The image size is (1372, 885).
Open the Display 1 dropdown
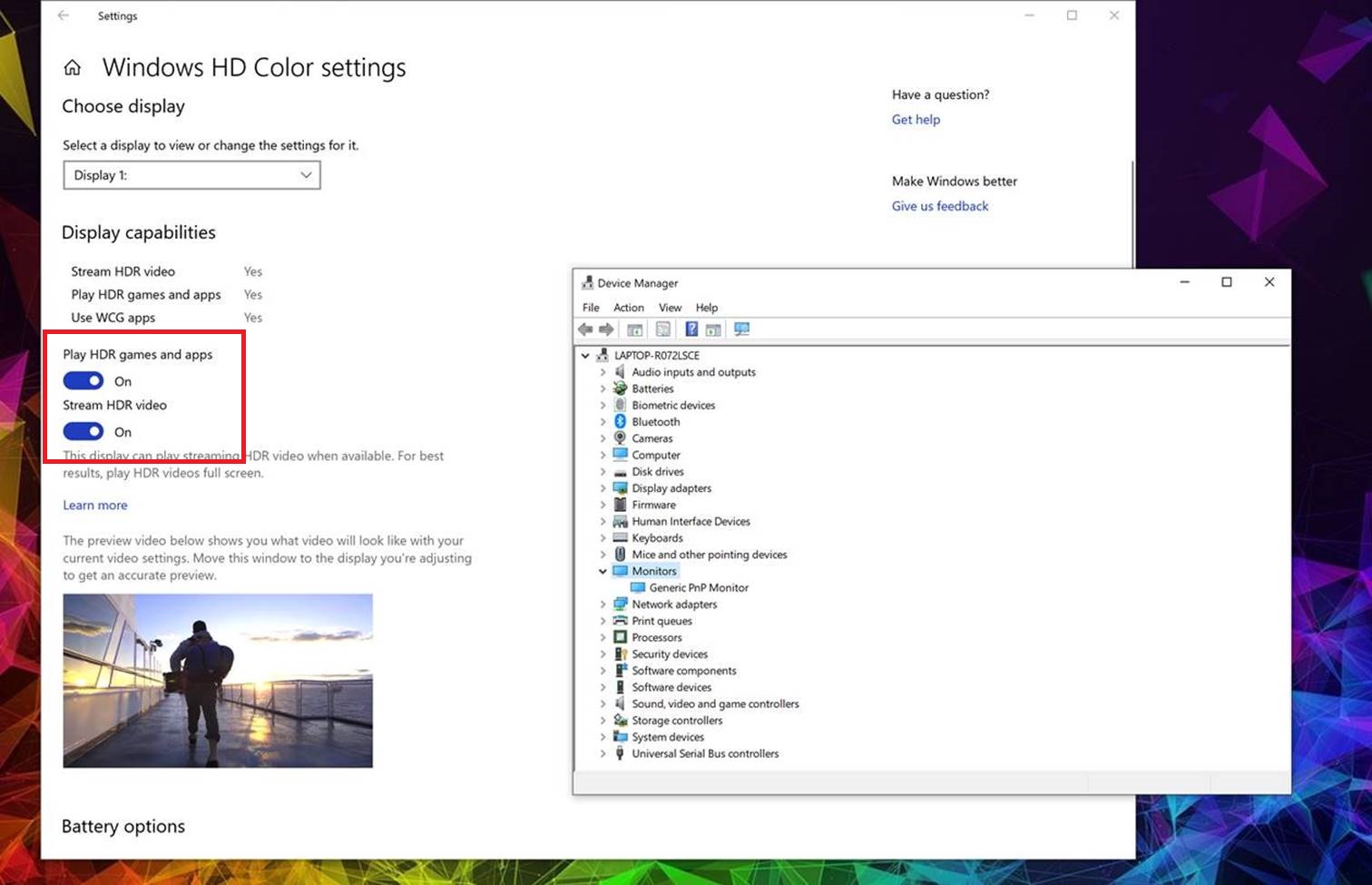[191, 174]
